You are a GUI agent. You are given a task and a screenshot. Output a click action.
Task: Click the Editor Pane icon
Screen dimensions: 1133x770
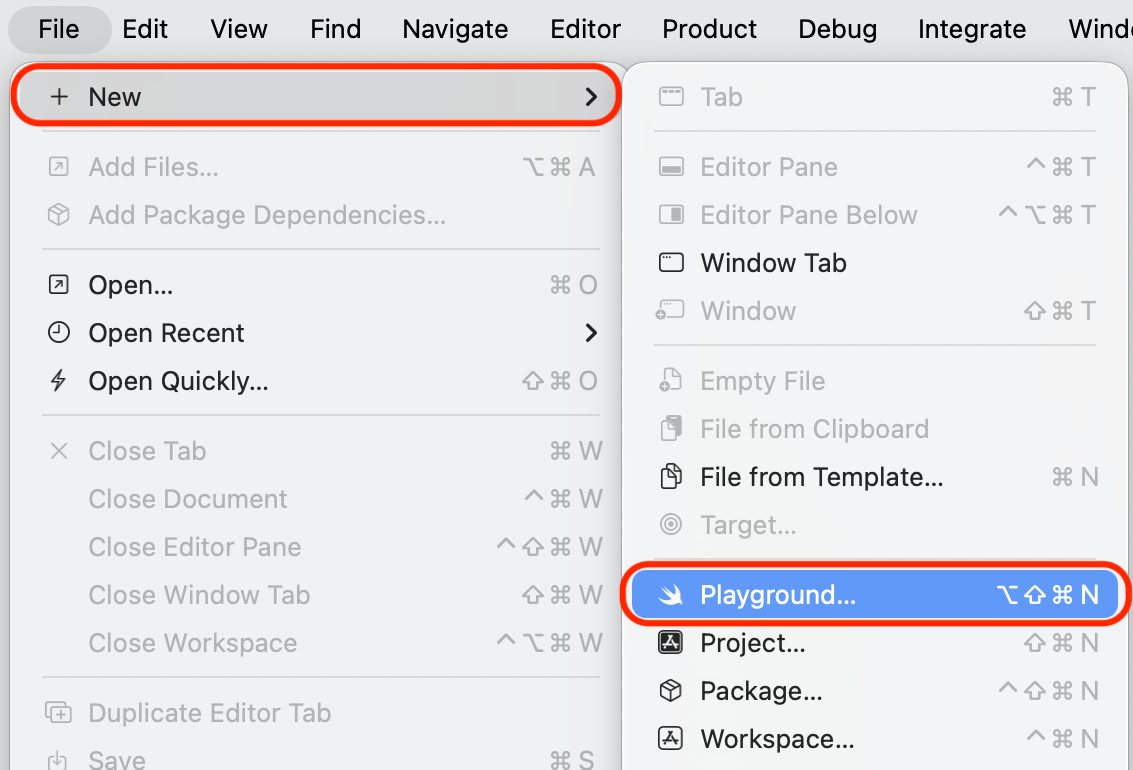coord(671,167)
